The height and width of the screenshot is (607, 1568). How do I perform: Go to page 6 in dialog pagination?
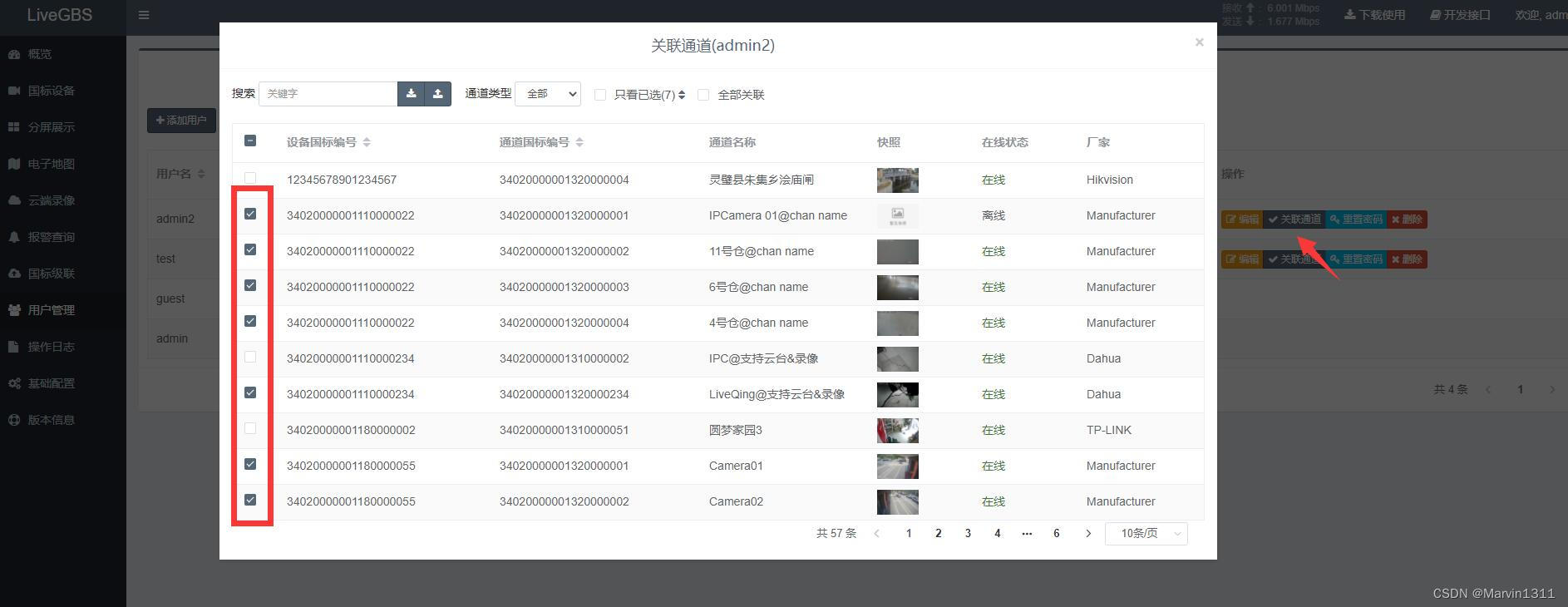click(1057, 534)
